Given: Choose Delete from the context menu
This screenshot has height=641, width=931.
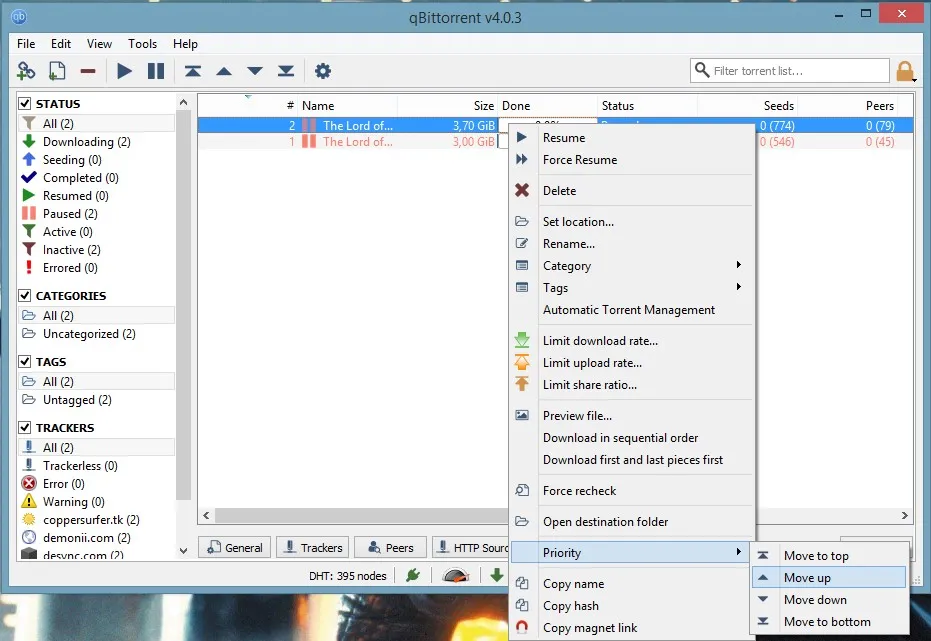Looking at the screenshot, I should tap(632, 191).
